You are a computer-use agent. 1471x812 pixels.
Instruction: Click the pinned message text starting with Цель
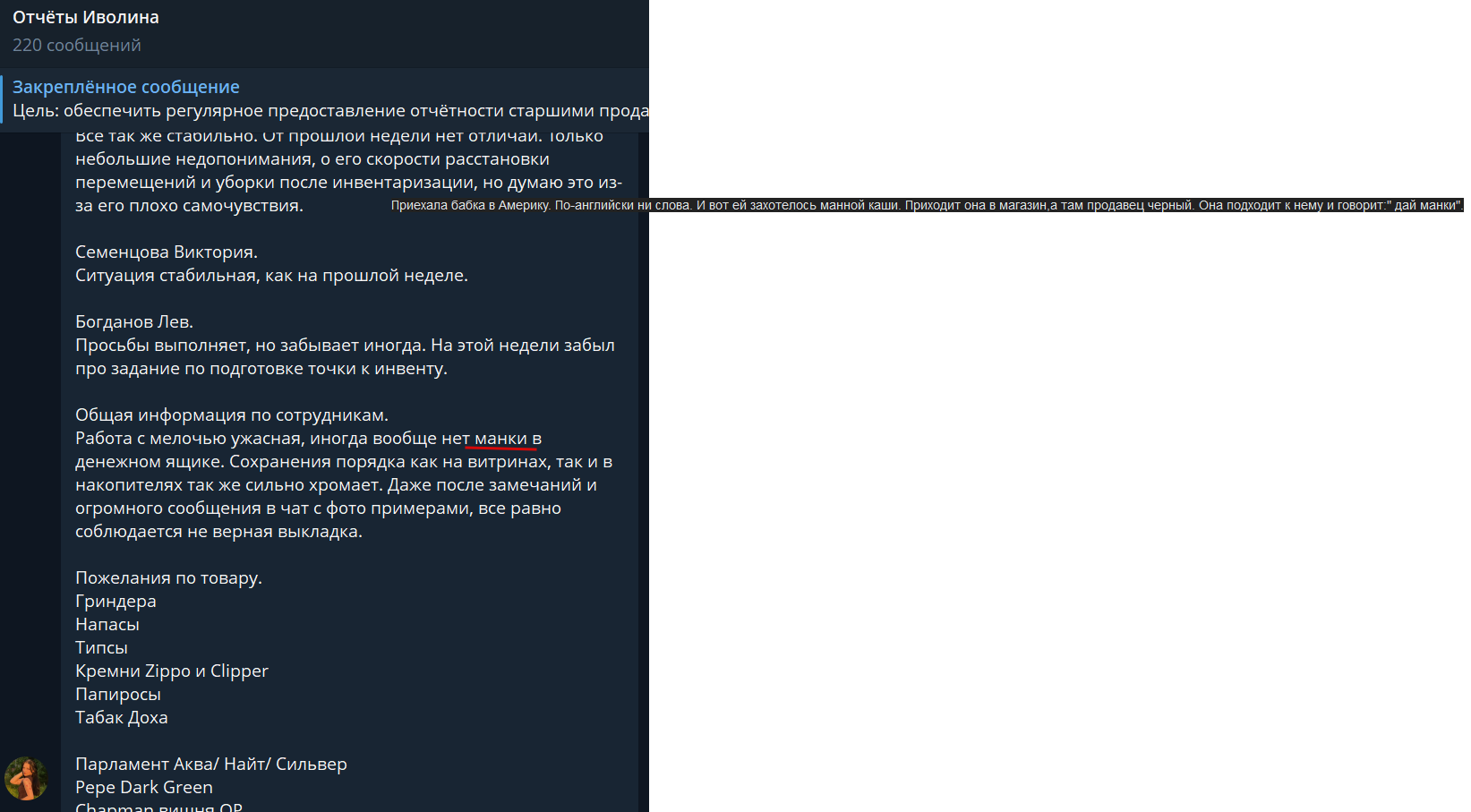tap(330, 111)
